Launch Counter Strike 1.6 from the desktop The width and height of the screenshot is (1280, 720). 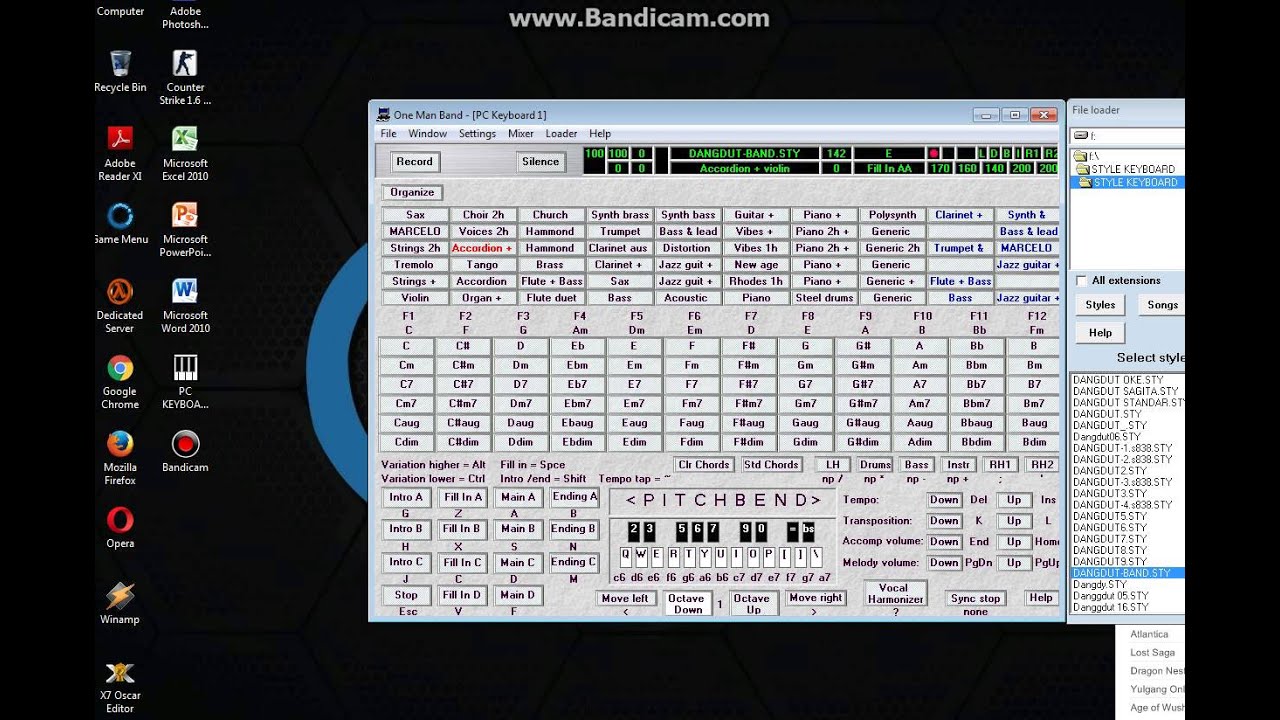coord(185,77)
